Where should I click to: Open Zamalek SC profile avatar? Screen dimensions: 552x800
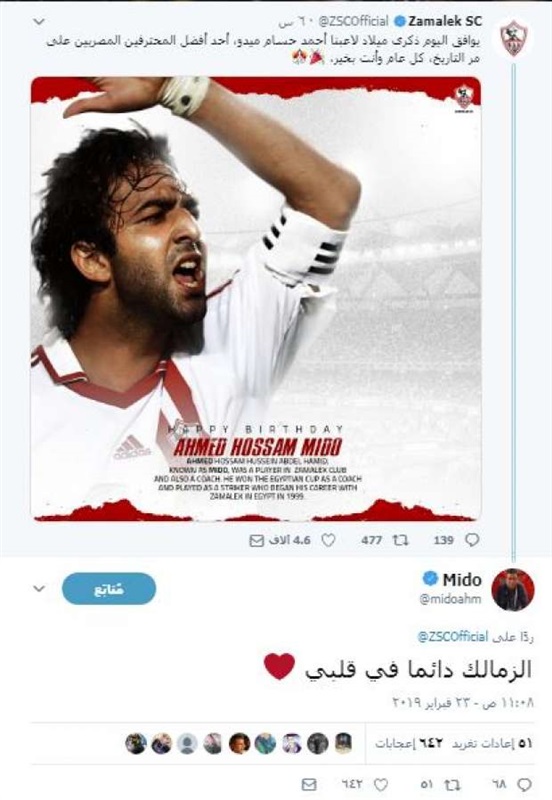(x=513, y=38)
